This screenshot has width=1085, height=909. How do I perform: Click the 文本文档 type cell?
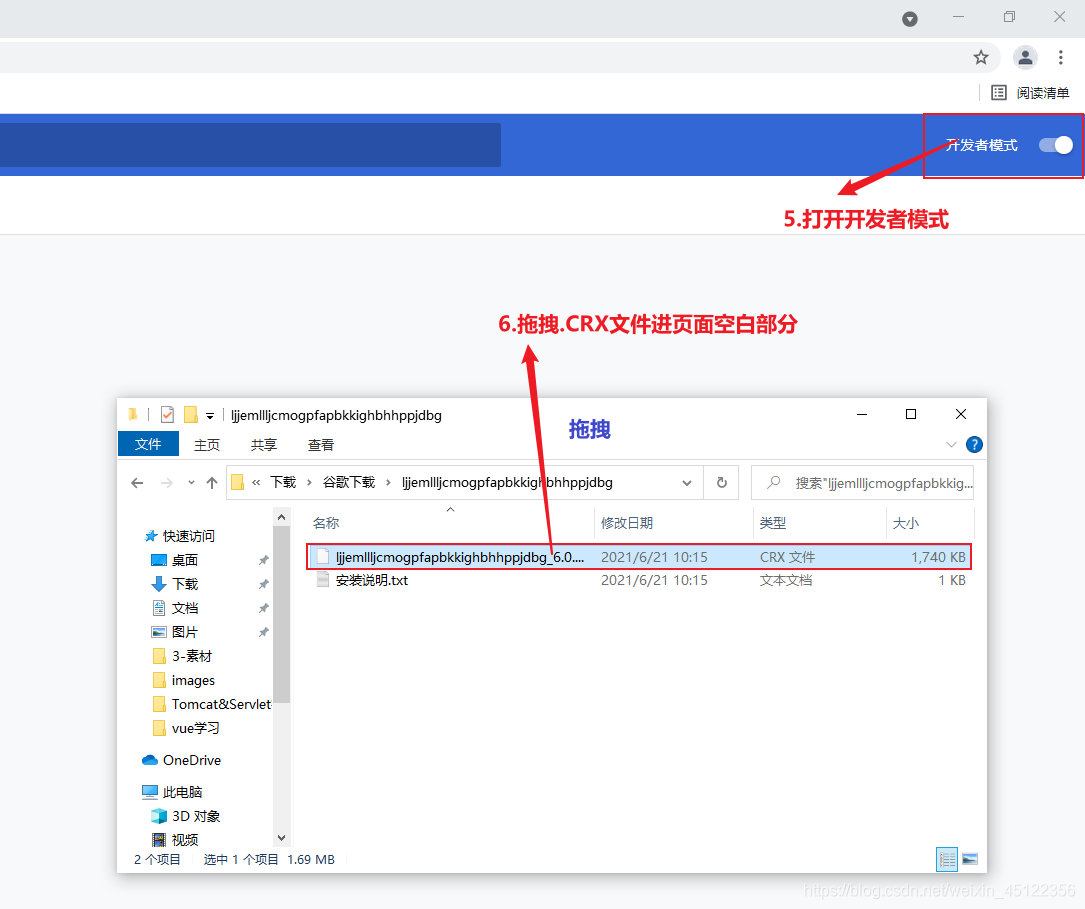[x=786, y=580]
